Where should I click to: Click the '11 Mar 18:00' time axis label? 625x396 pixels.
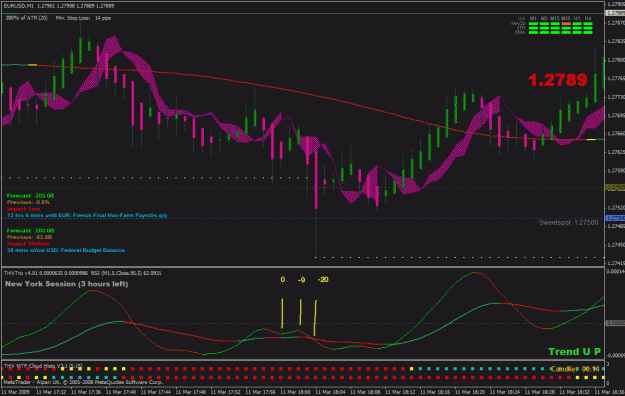[x=295, y=392]
